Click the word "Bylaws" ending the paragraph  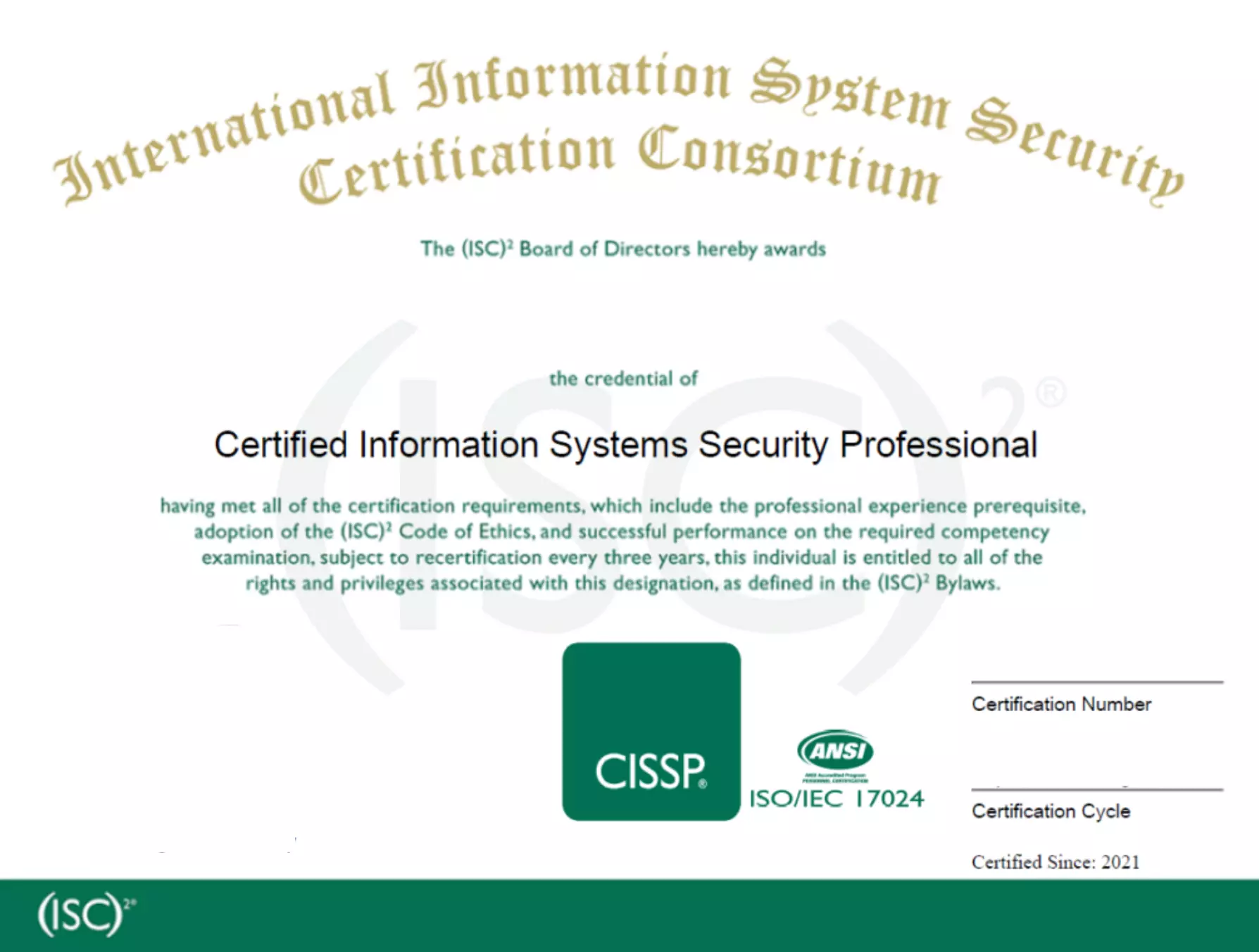click(966, 584)
